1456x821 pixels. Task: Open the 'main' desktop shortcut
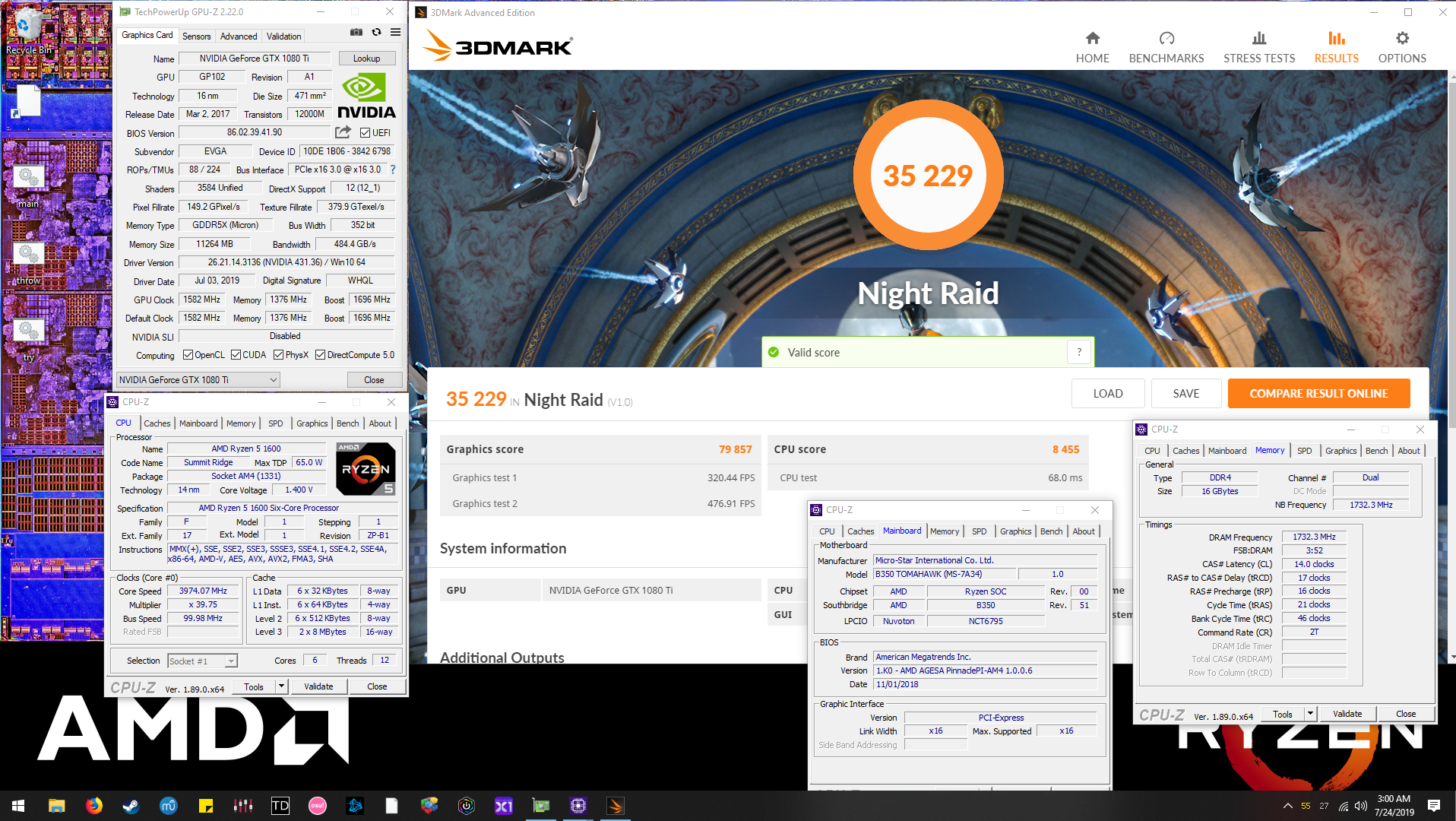28,185
